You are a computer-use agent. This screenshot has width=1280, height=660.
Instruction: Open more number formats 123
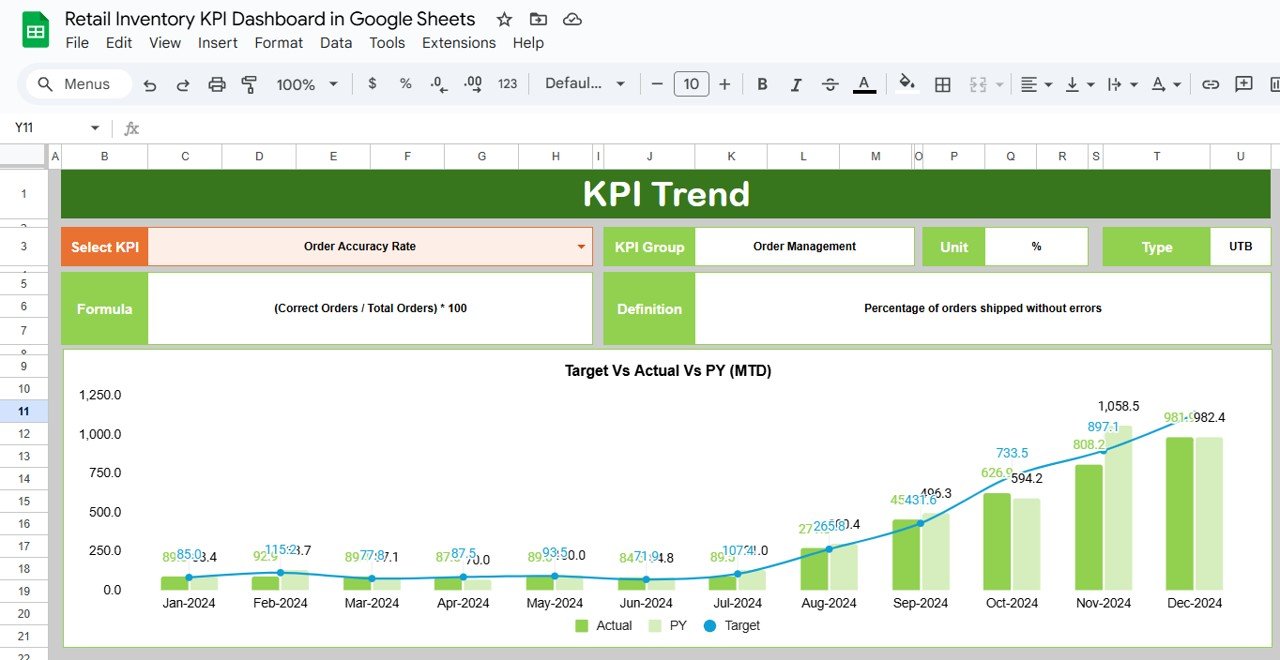508,84
